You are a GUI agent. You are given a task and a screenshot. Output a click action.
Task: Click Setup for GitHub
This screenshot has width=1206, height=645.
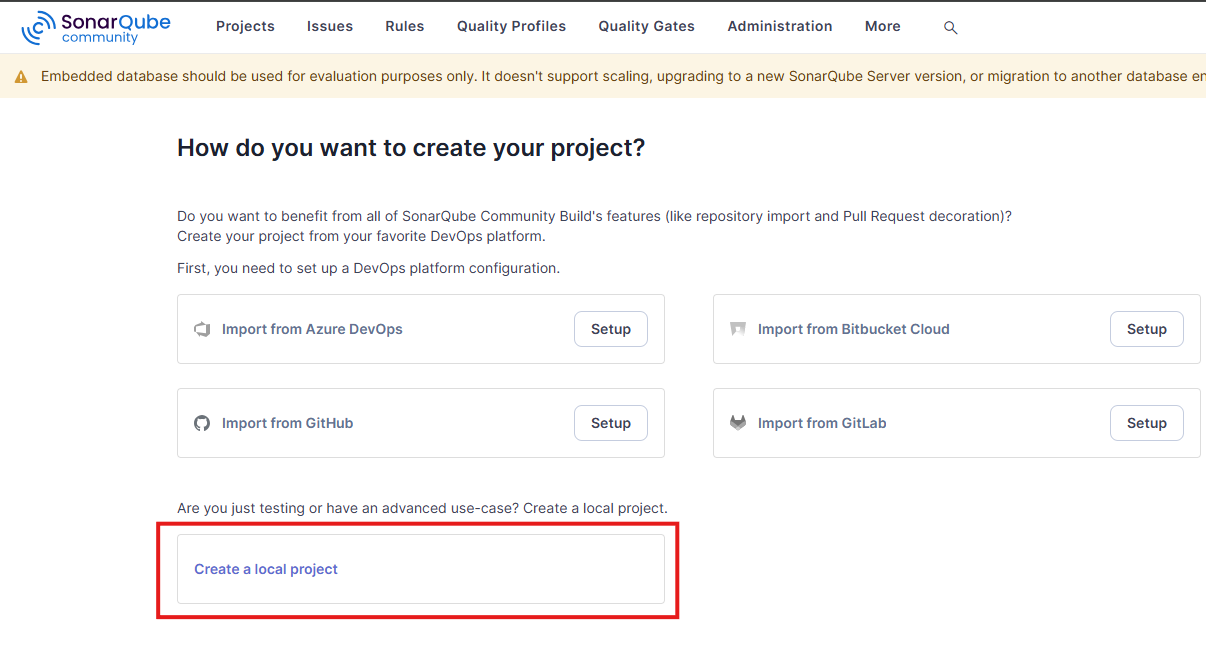(611, 423)
